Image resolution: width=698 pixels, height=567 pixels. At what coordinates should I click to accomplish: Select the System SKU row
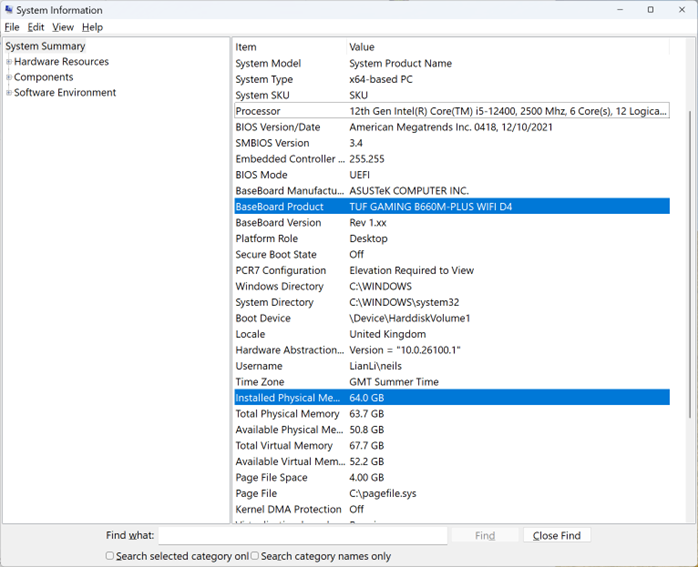click(x=452, y=95)
